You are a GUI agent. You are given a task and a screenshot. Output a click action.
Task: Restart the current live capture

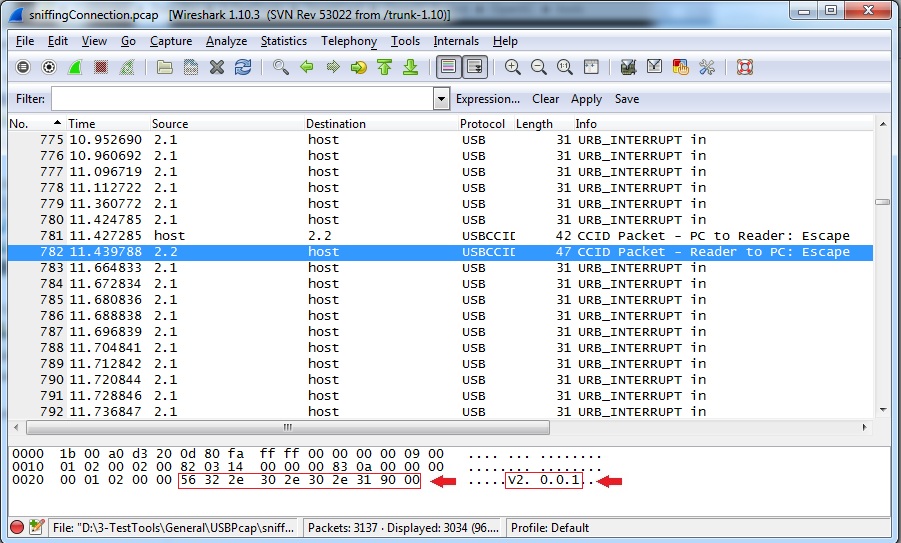tap(127, 67)
